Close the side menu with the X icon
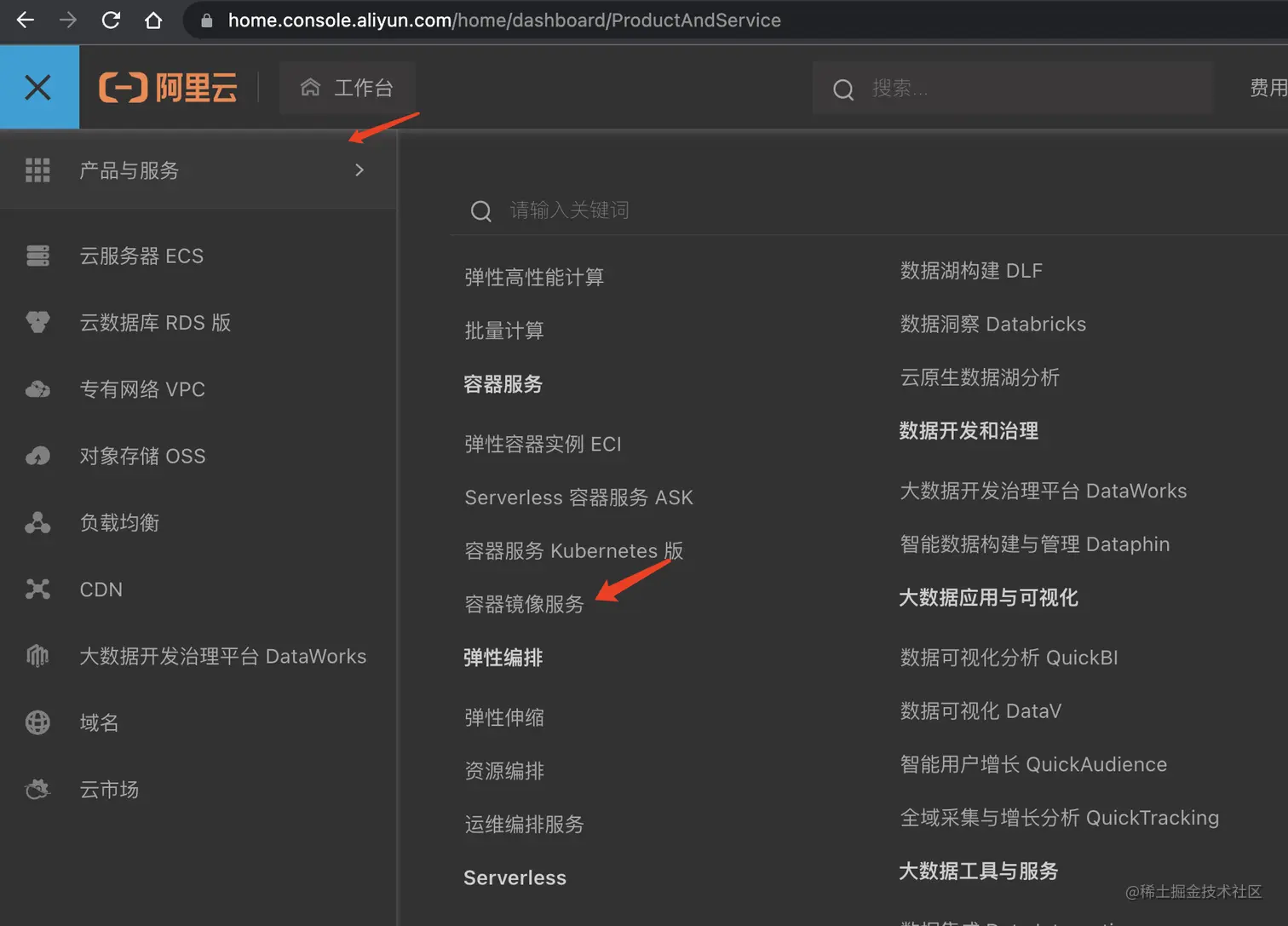The width and height of the screenshot is (1288, 926). point(38,87)
